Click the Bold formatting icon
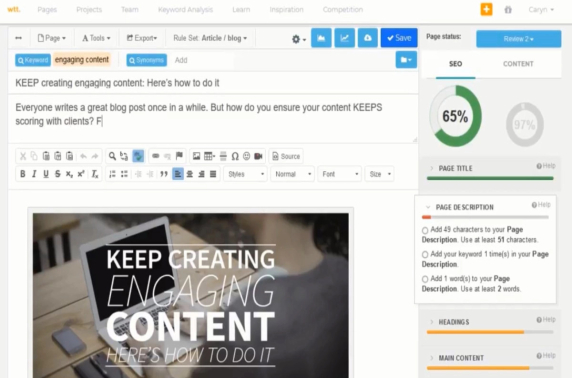This screenshot has width=572, height=378. [x=23, y=174]
